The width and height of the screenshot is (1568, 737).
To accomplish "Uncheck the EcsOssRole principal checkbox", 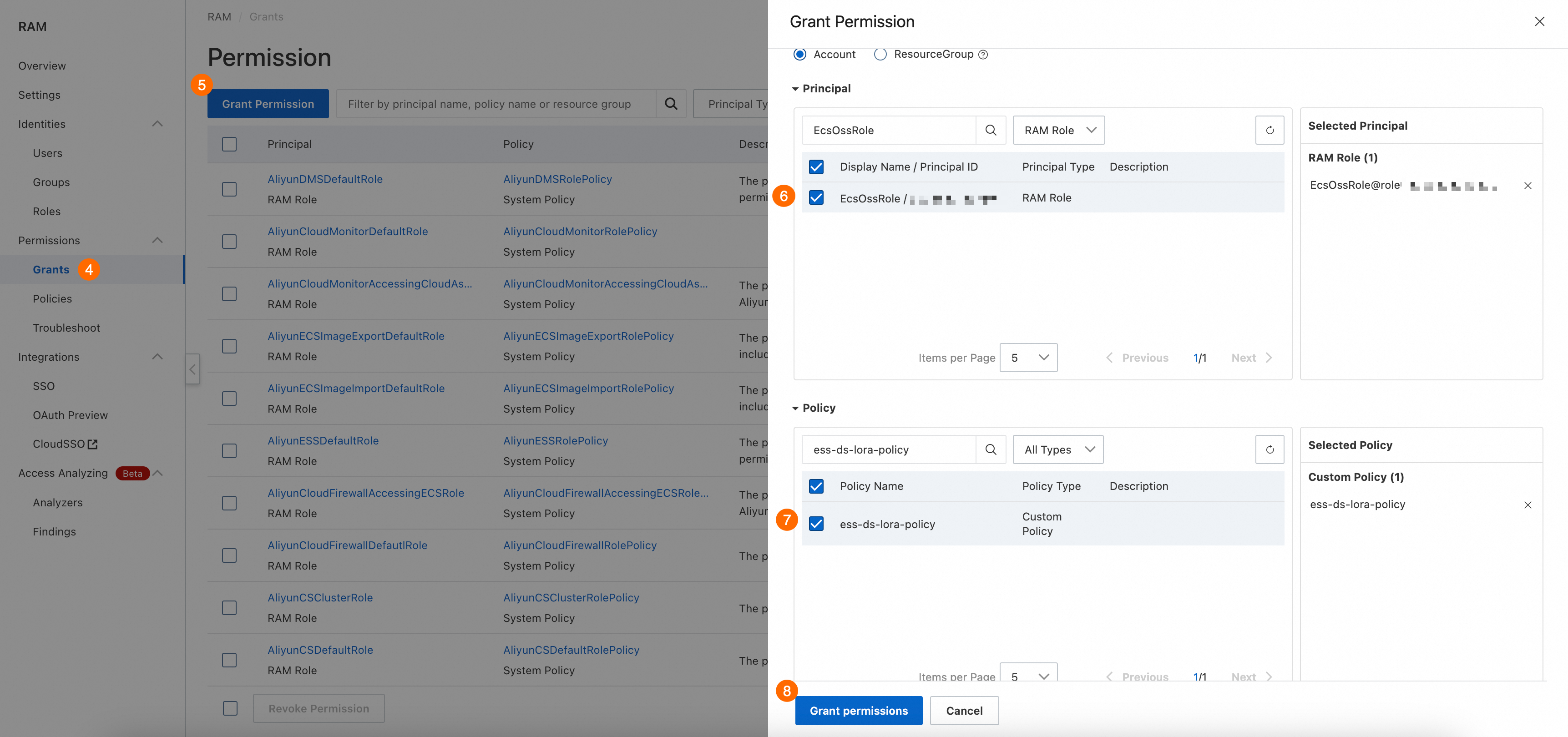I will (816, 198).
